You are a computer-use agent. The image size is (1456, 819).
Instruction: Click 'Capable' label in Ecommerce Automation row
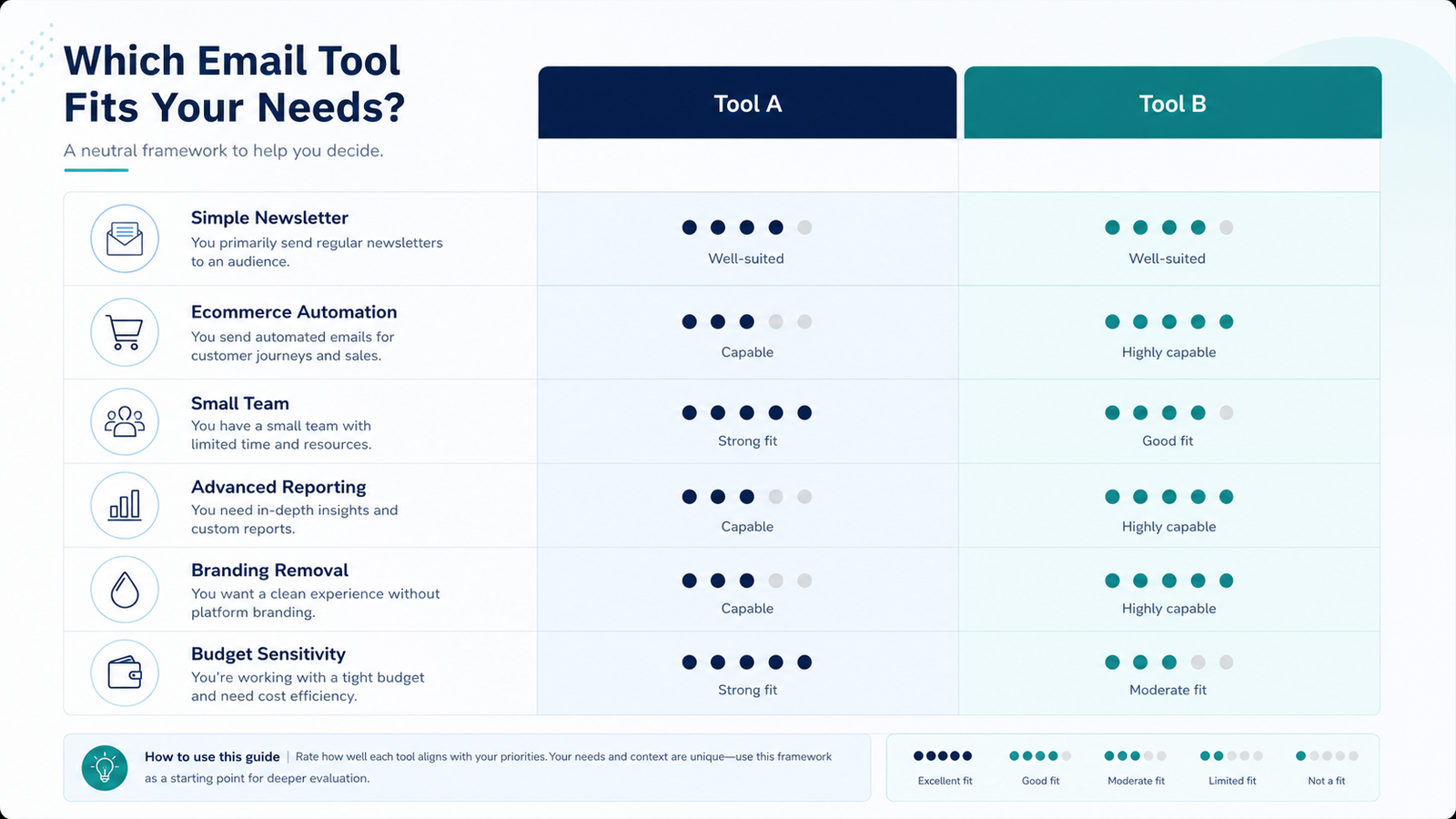tap(747, 352)
